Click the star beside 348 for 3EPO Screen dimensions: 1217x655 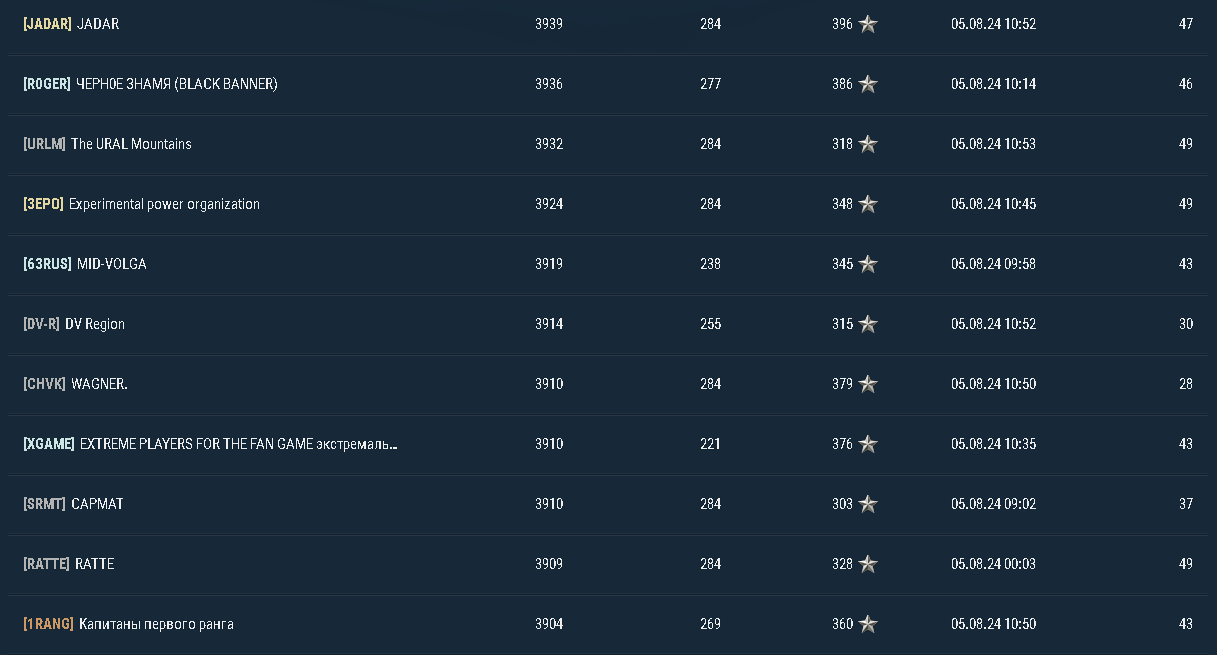(x=868, y=204)
